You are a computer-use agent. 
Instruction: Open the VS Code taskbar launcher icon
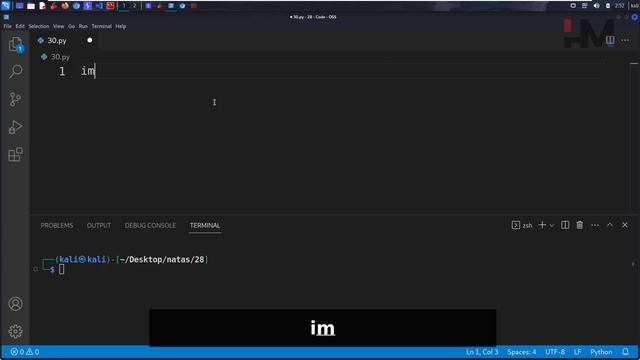click(x=99, y=6)
